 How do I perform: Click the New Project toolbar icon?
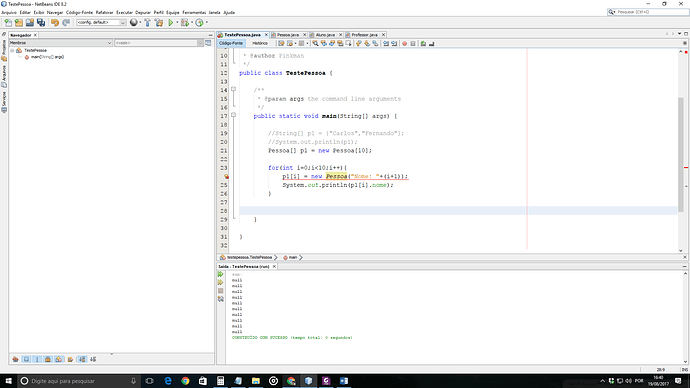click(x=18, y=22)
